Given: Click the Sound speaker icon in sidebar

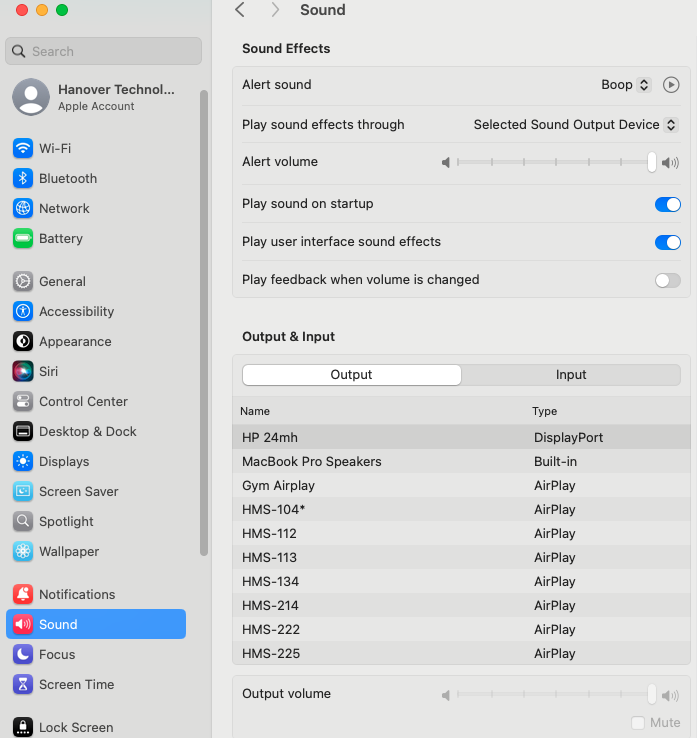Looking at the screenshot, I should tap(23, 624).
